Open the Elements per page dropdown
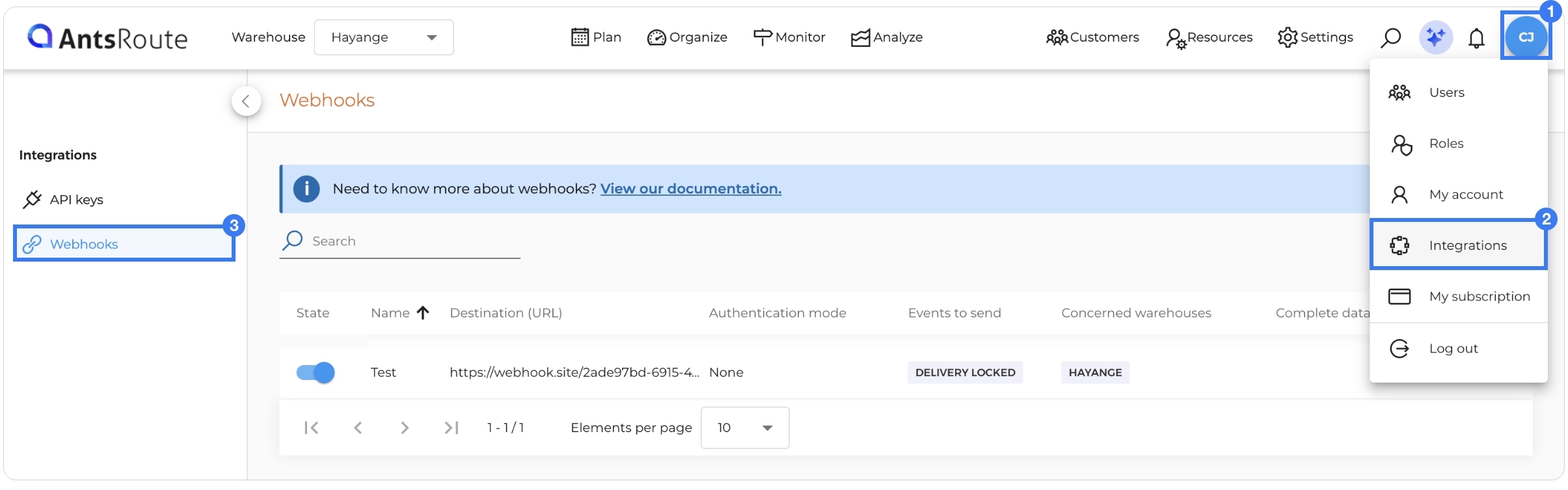The width and height of the screenshot is (1568, 490). [x=745, y=428]
